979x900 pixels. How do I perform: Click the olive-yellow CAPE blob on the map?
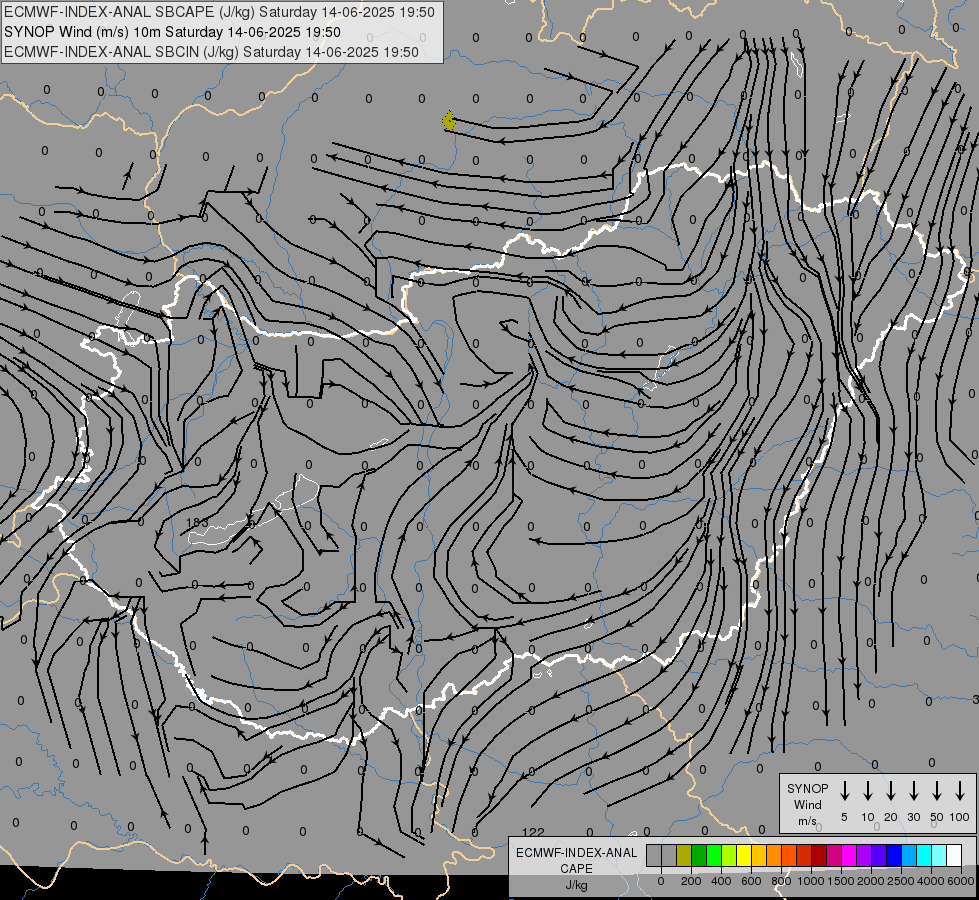449,121
